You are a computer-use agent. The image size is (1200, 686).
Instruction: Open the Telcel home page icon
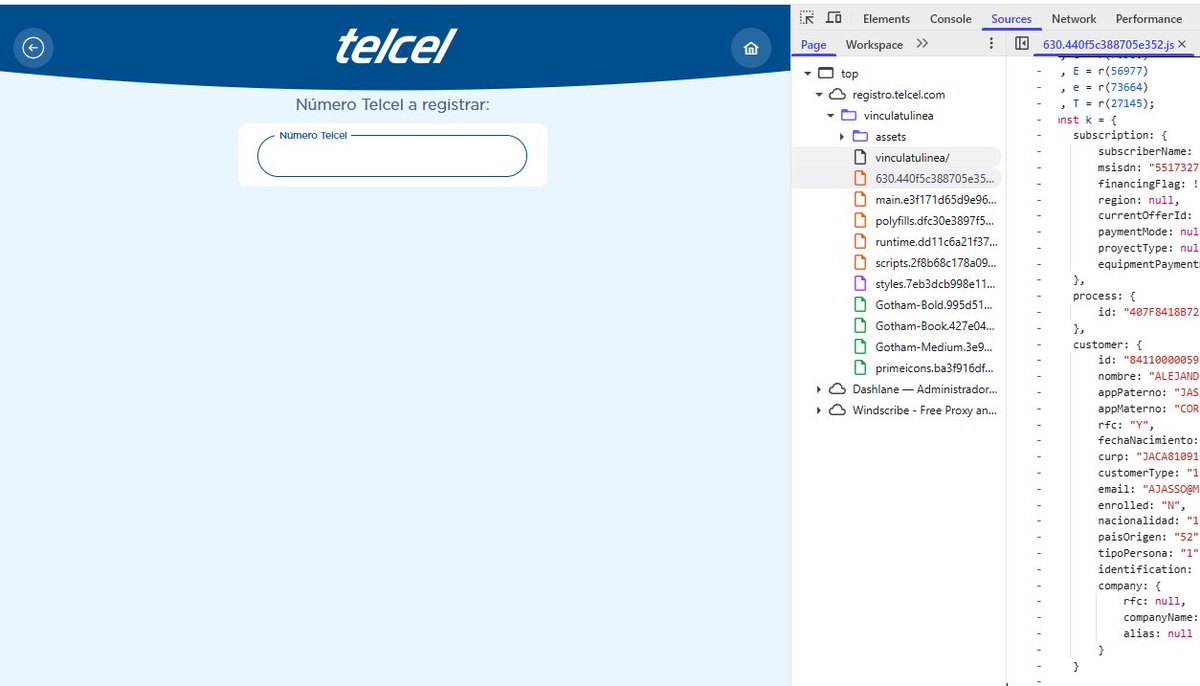pos(751,48)
